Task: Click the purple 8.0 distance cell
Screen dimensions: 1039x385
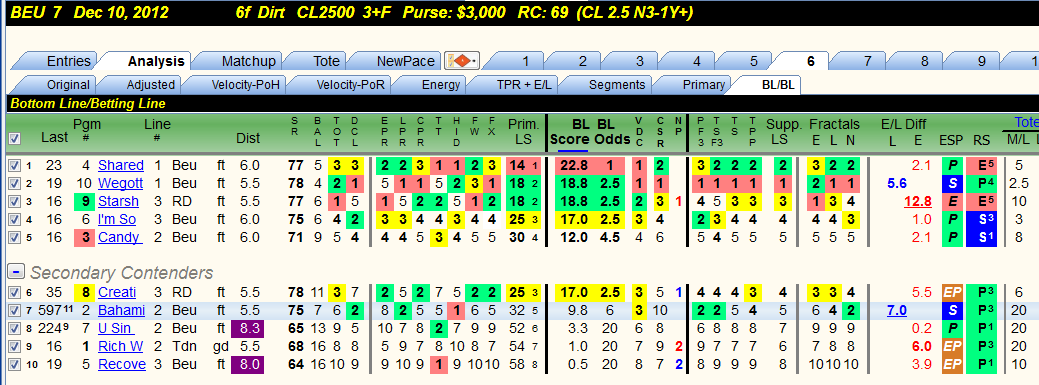Action: pyautogui.click(x=248, y=364)
